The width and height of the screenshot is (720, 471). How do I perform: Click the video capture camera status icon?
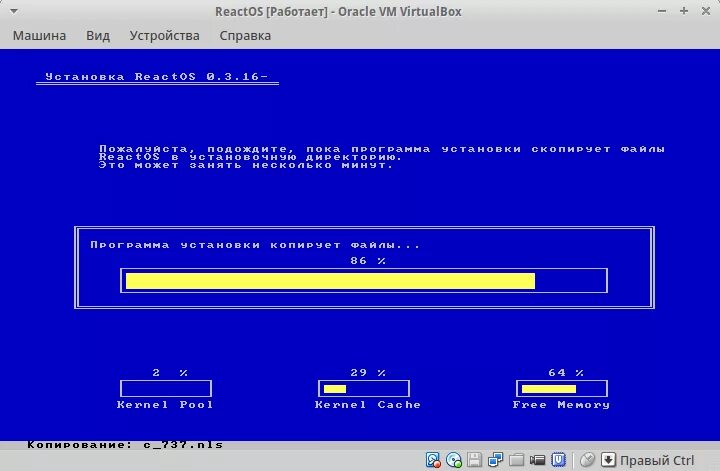pyautogui.click(x=537, y=460)
